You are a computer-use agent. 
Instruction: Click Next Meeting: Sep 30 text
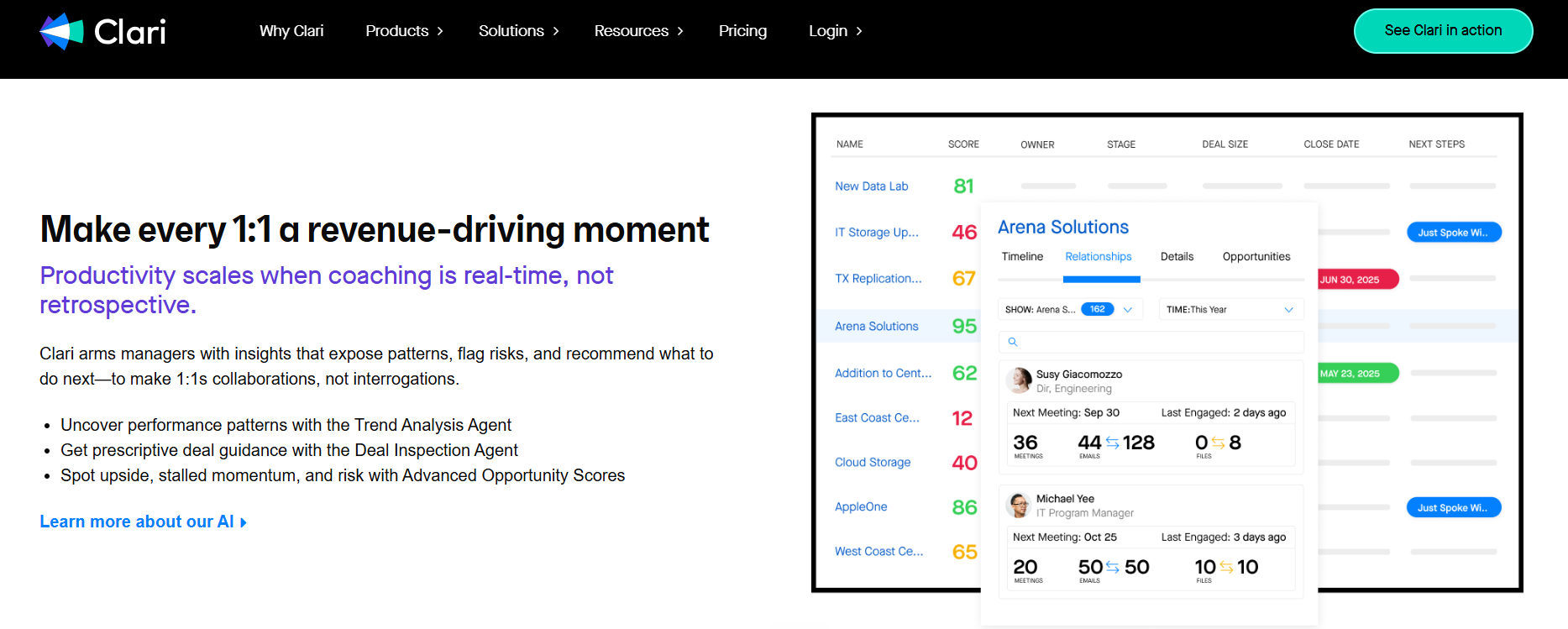click(1066, 412)
